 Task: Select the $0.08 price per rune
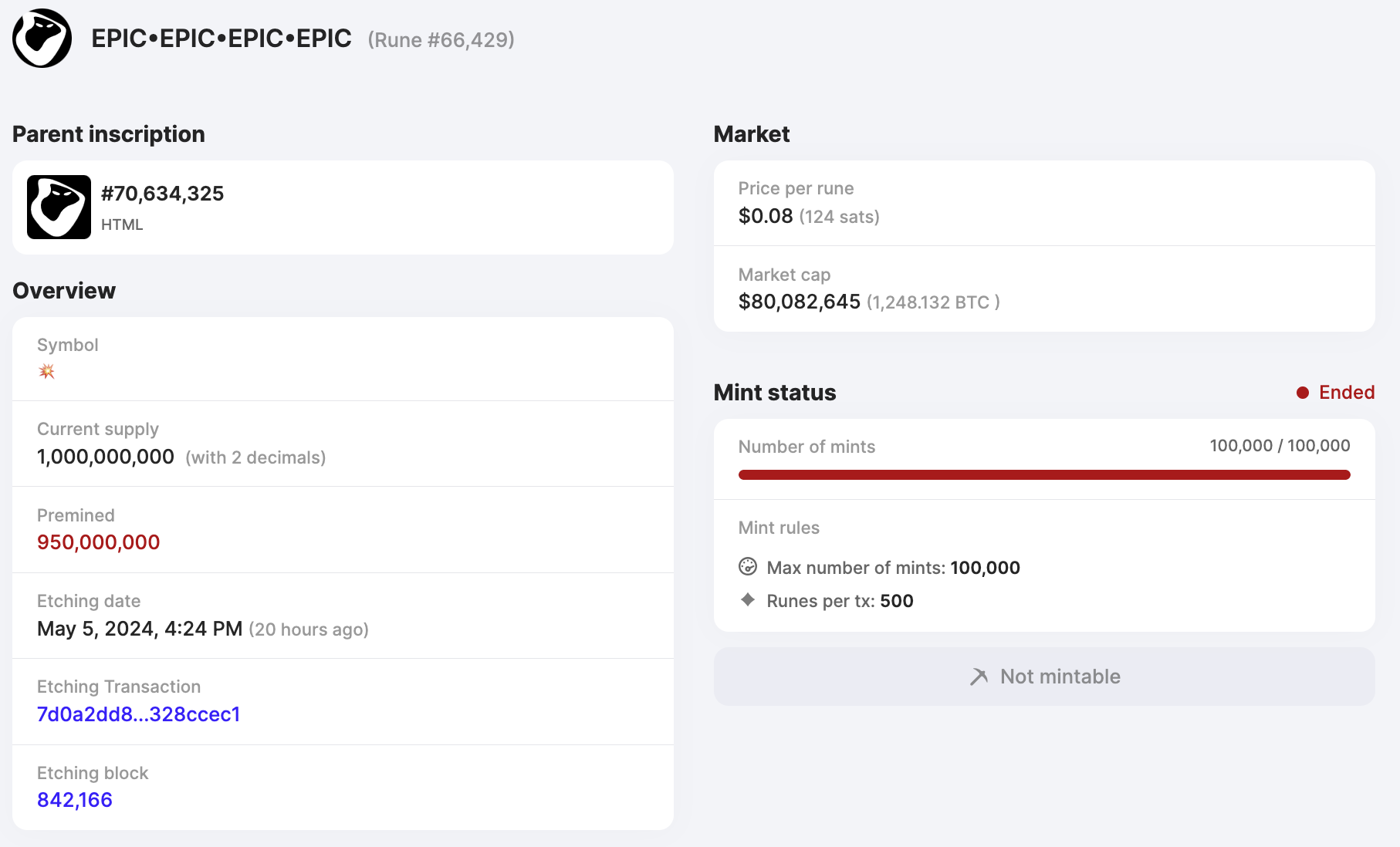(x=766, y=216)
